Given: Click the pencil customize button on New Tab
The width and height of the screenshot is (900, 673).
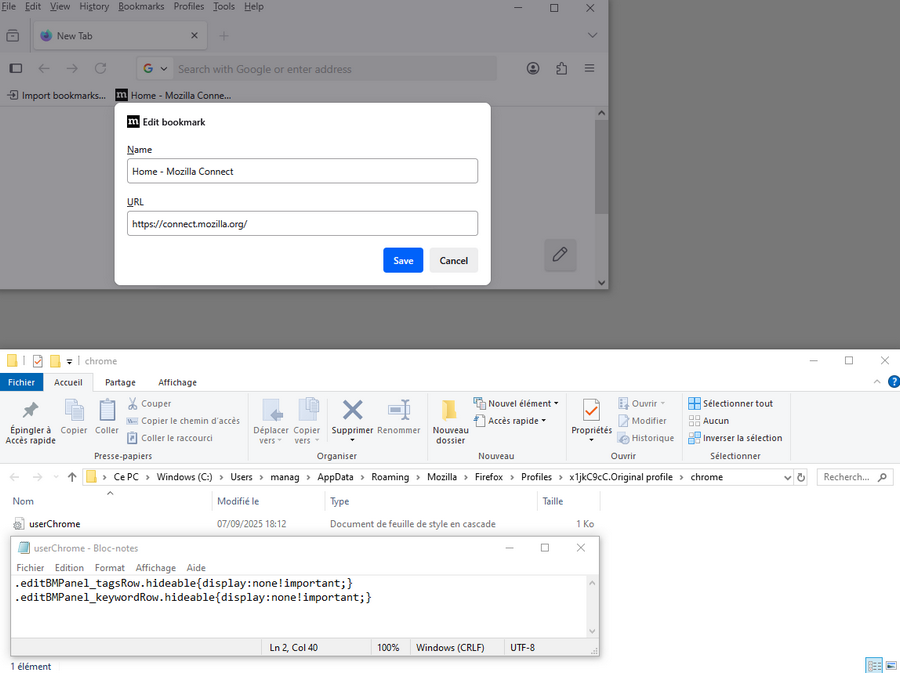Looking at the screenshot, I should coord(560,254).
